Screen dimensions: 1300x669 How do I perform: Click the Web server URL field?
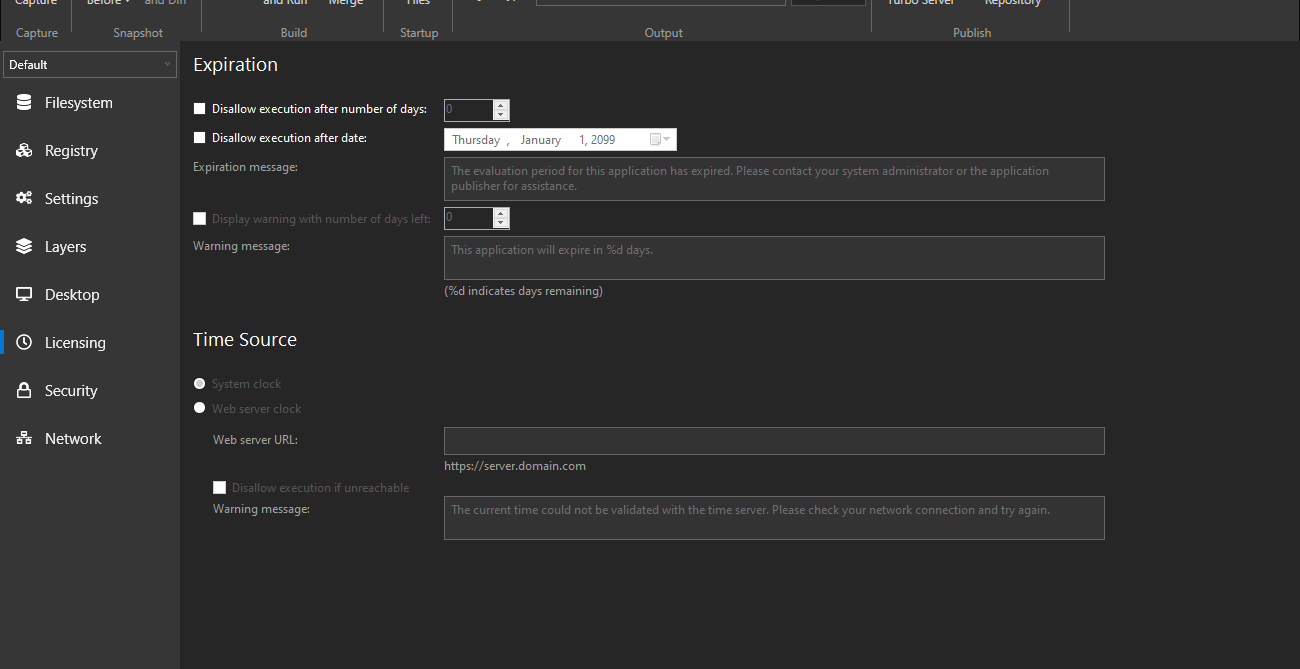[774, 440]
